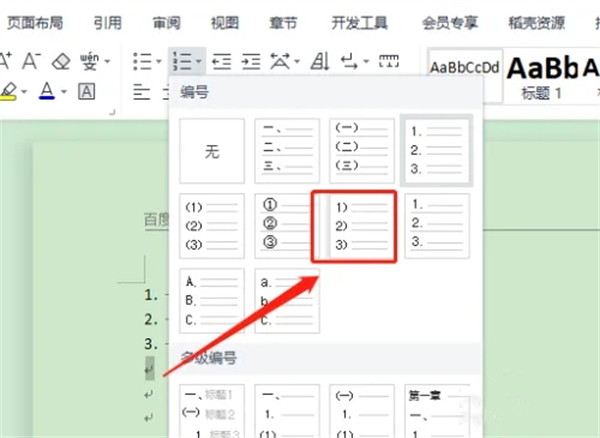Choose the (1)(2)(3) numbering format
Image resolution: width=600 pixels, height=438 pixels.
(x=212, y=226)
